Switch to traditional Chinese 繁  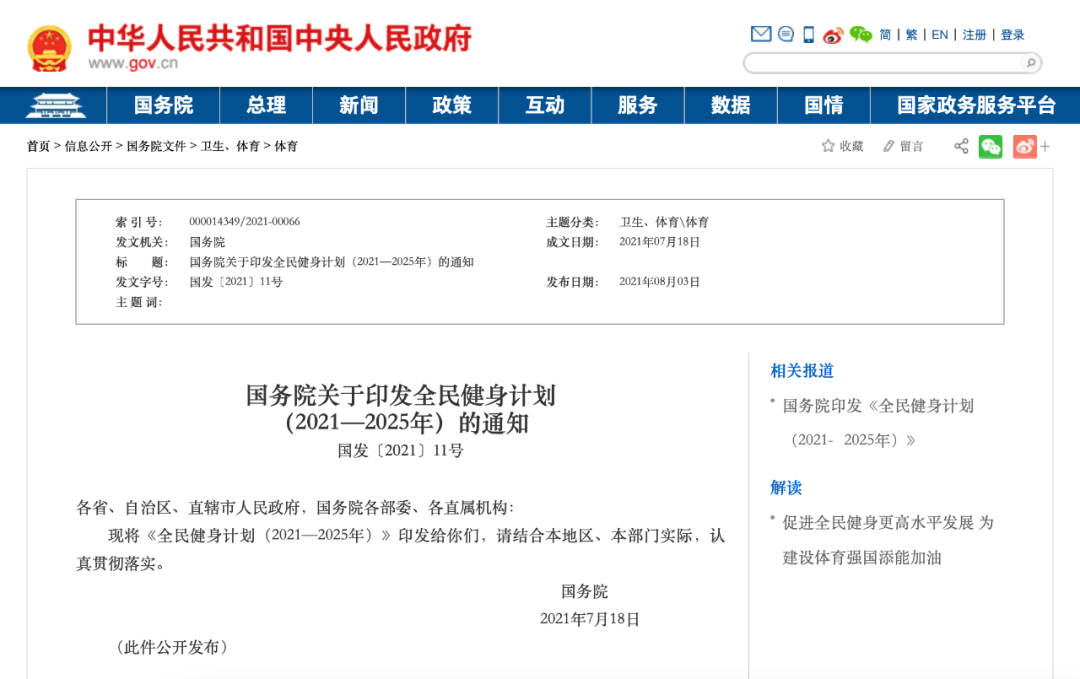click(x=911, y=35)
